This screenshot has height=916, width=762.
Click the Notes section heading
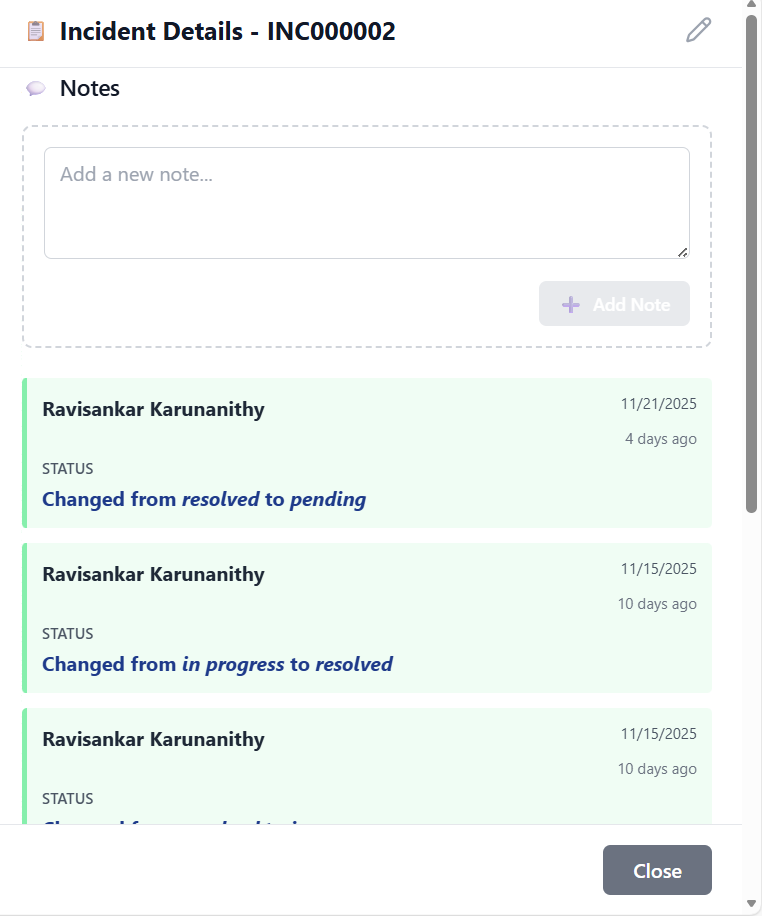pos(90,88)
